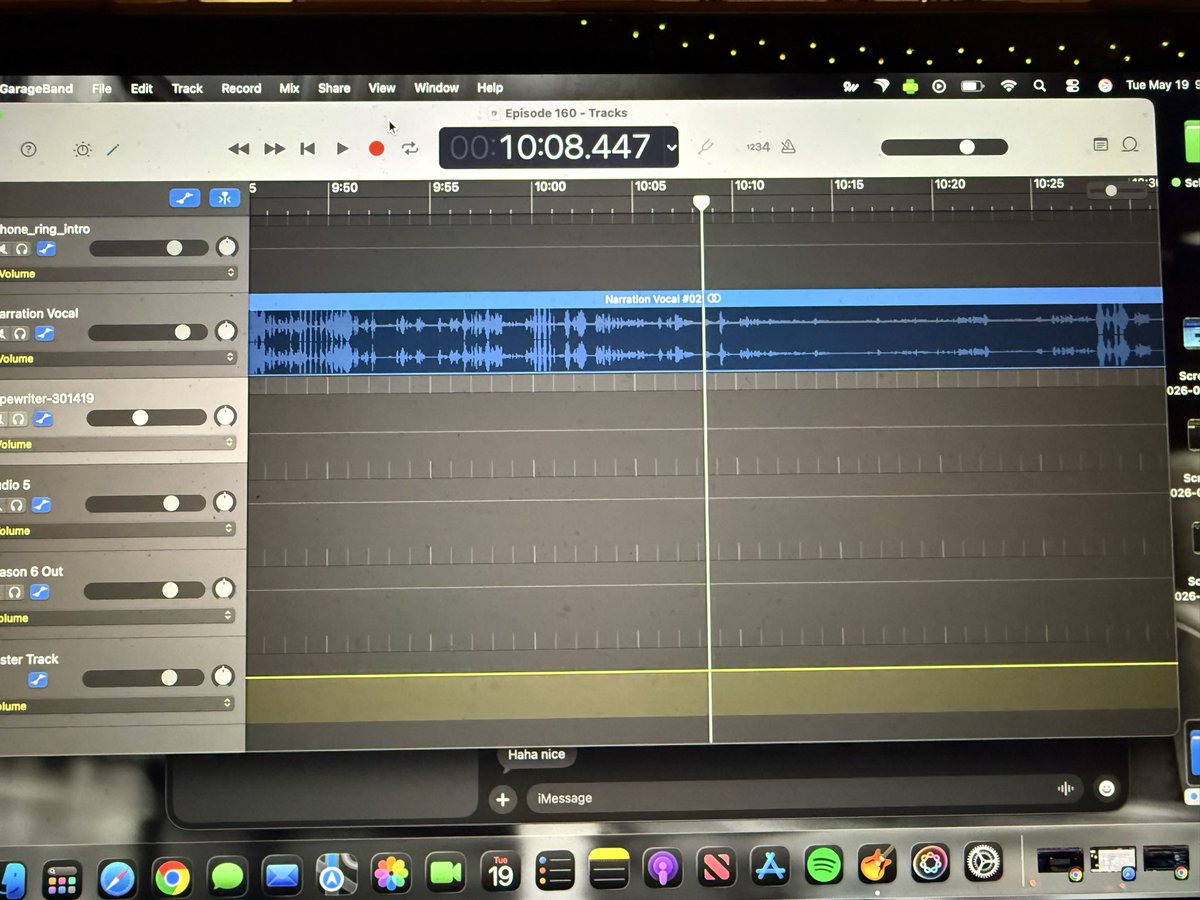Image resolution: width=1200 pixels, height=900 pixels.
Task: Solo the Narration Vocal track with headphones
Action: click(20, 333)
